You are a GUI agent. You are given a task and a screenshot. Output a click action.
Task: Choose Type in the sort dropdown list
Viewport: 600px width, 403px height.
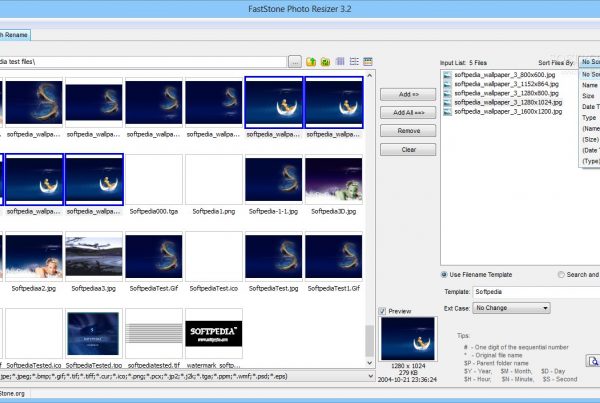click(589, 117)
